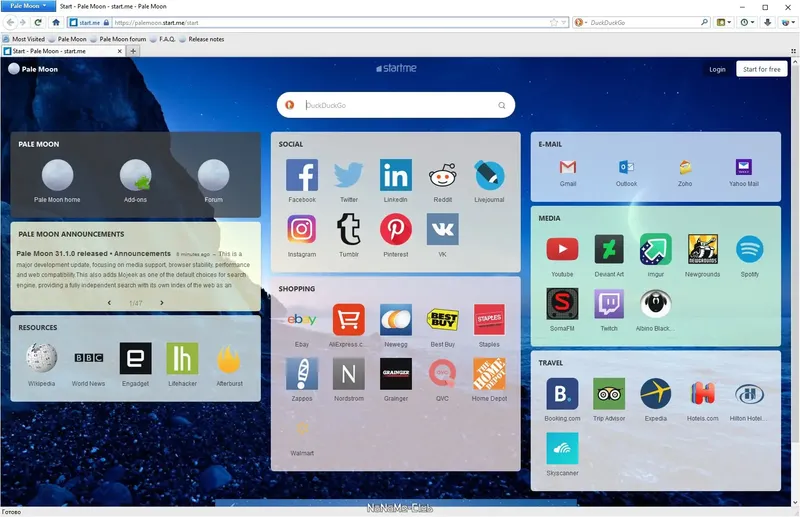Viewport: 800px width, 517px height.
Task: Click the Start for free button
Action: point(762,69)
